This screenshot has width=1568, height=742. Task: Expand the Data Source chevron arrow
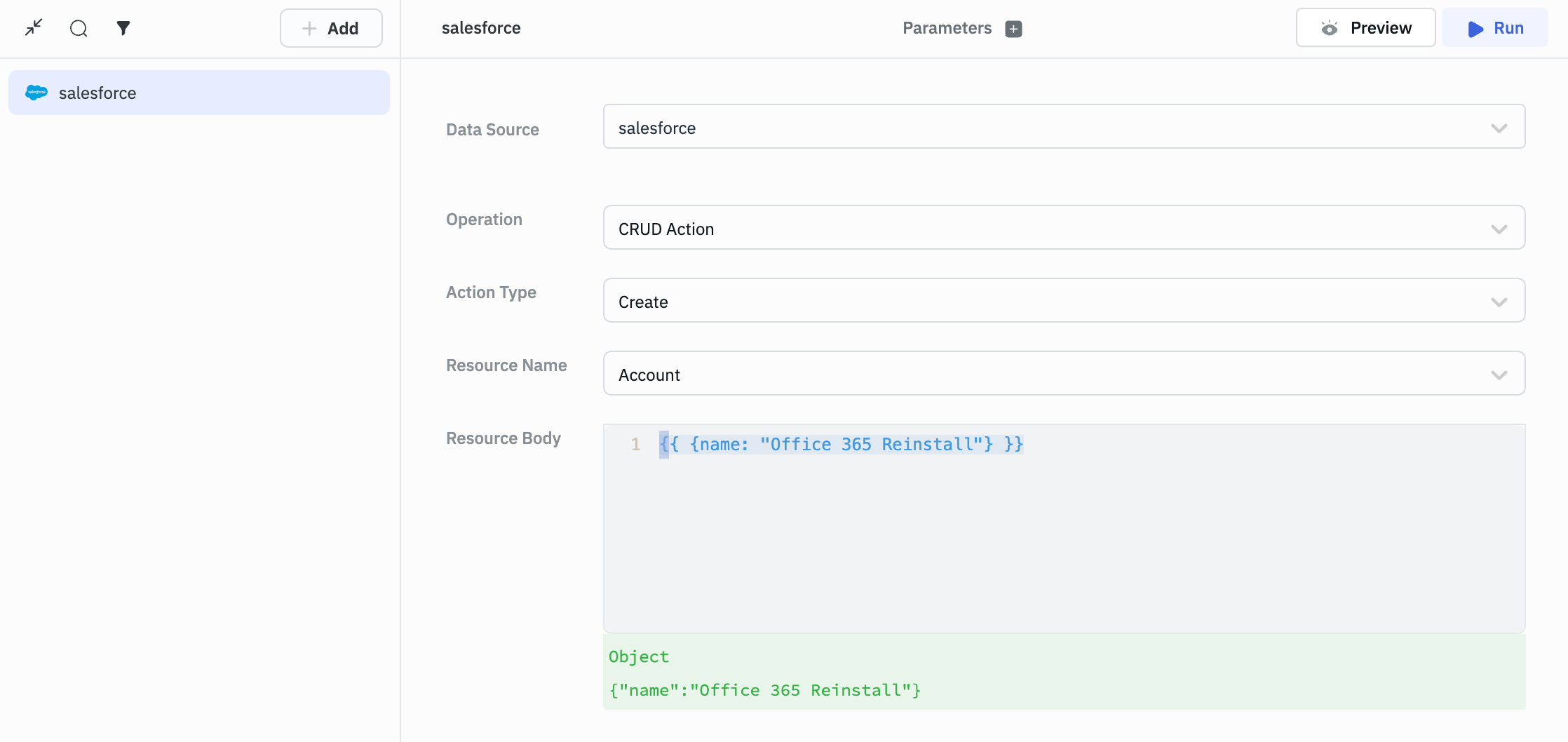[1499, 128]
